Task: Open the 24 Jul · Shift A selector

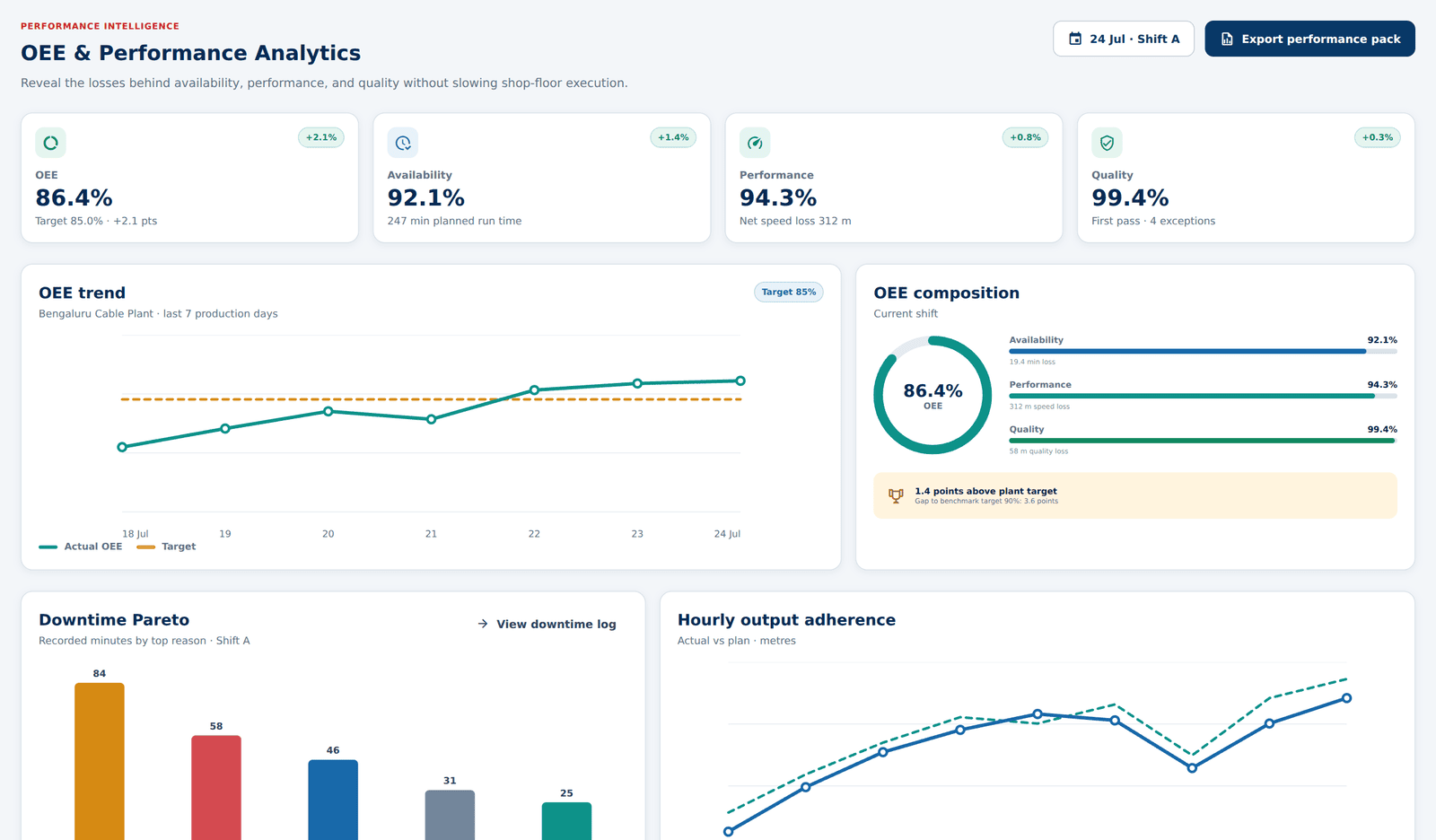Action: coord(1124,39)
